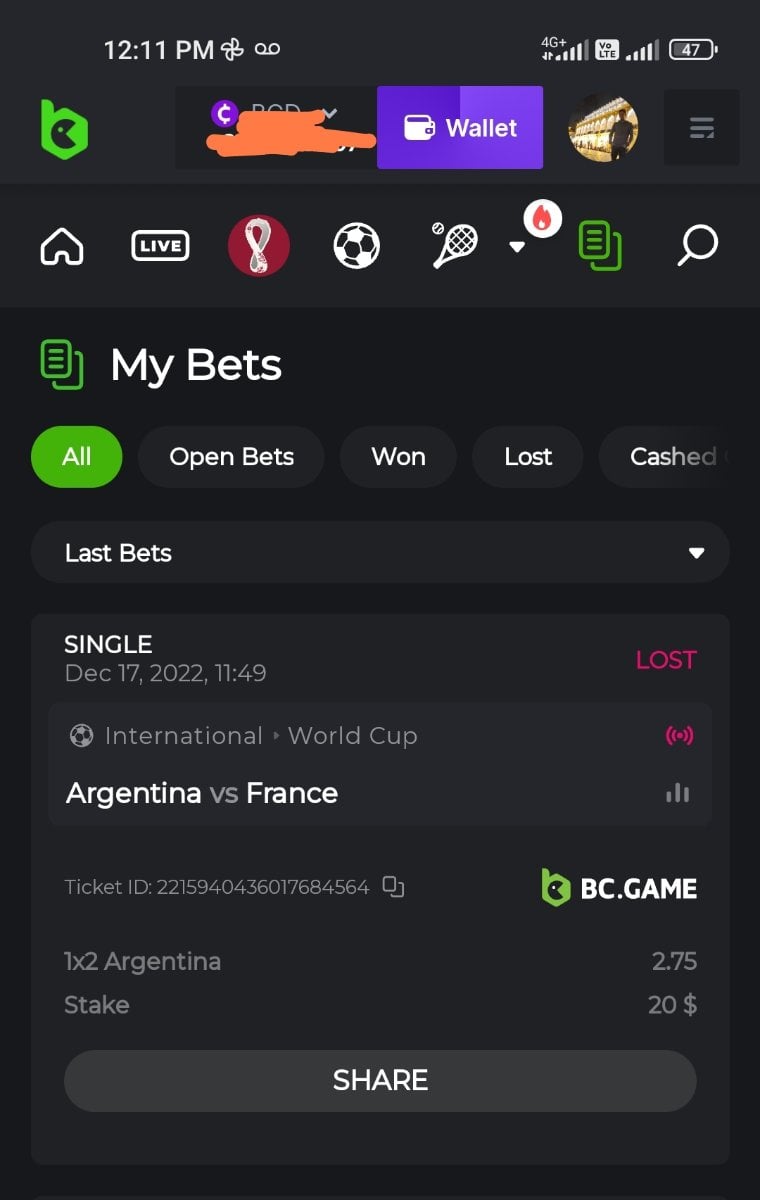Viewport: 760px width, 1200px height.
Task: Tap the SHARE button
Action: (380, 1080)
